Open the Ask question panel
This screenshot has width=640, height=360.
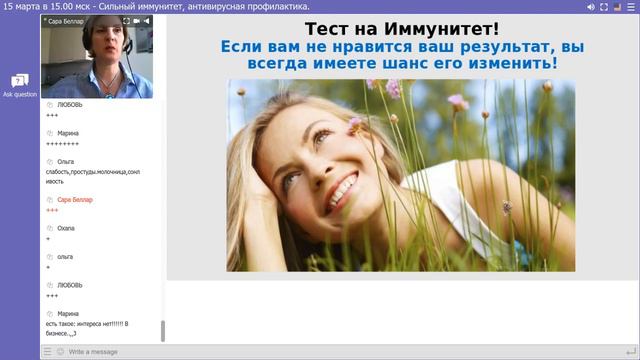tap(20, 85)
